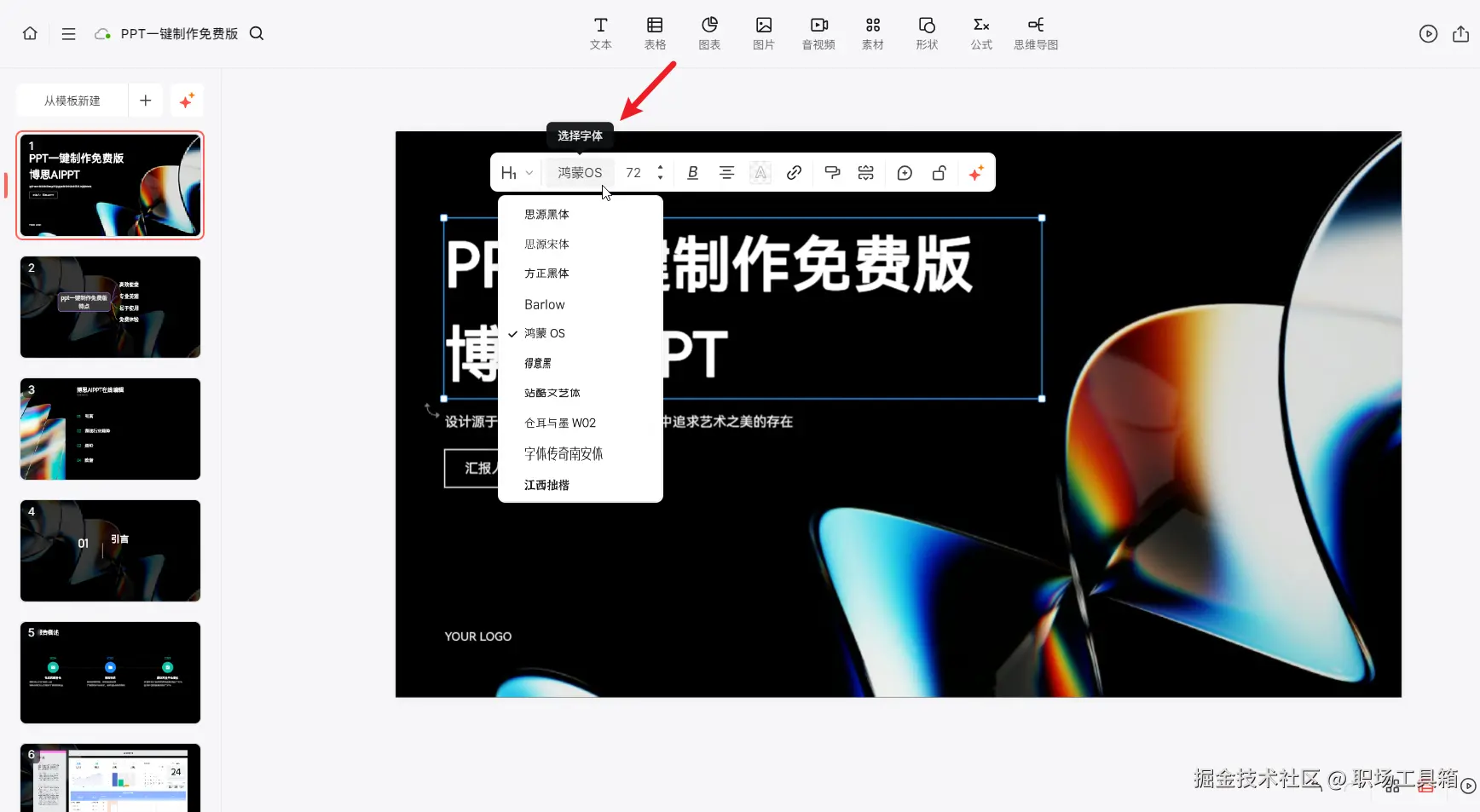Insert a shape (形状)
Viewport: 1480px width, 812px height.
coord(927,33)
